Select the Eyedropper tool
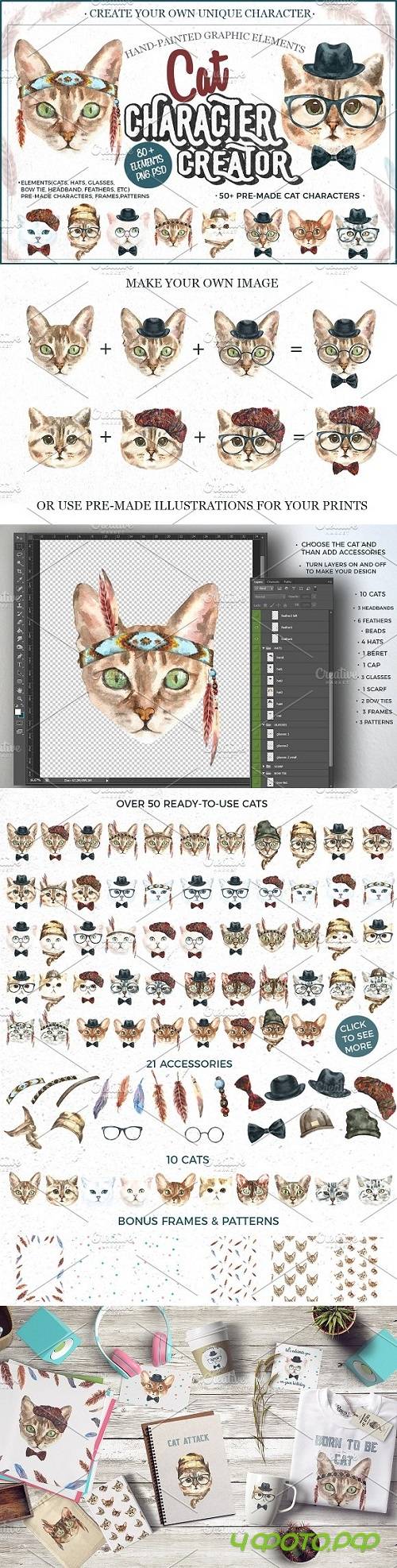The width and height of the screenshot is (397, 1568). [x=19, y=580]
